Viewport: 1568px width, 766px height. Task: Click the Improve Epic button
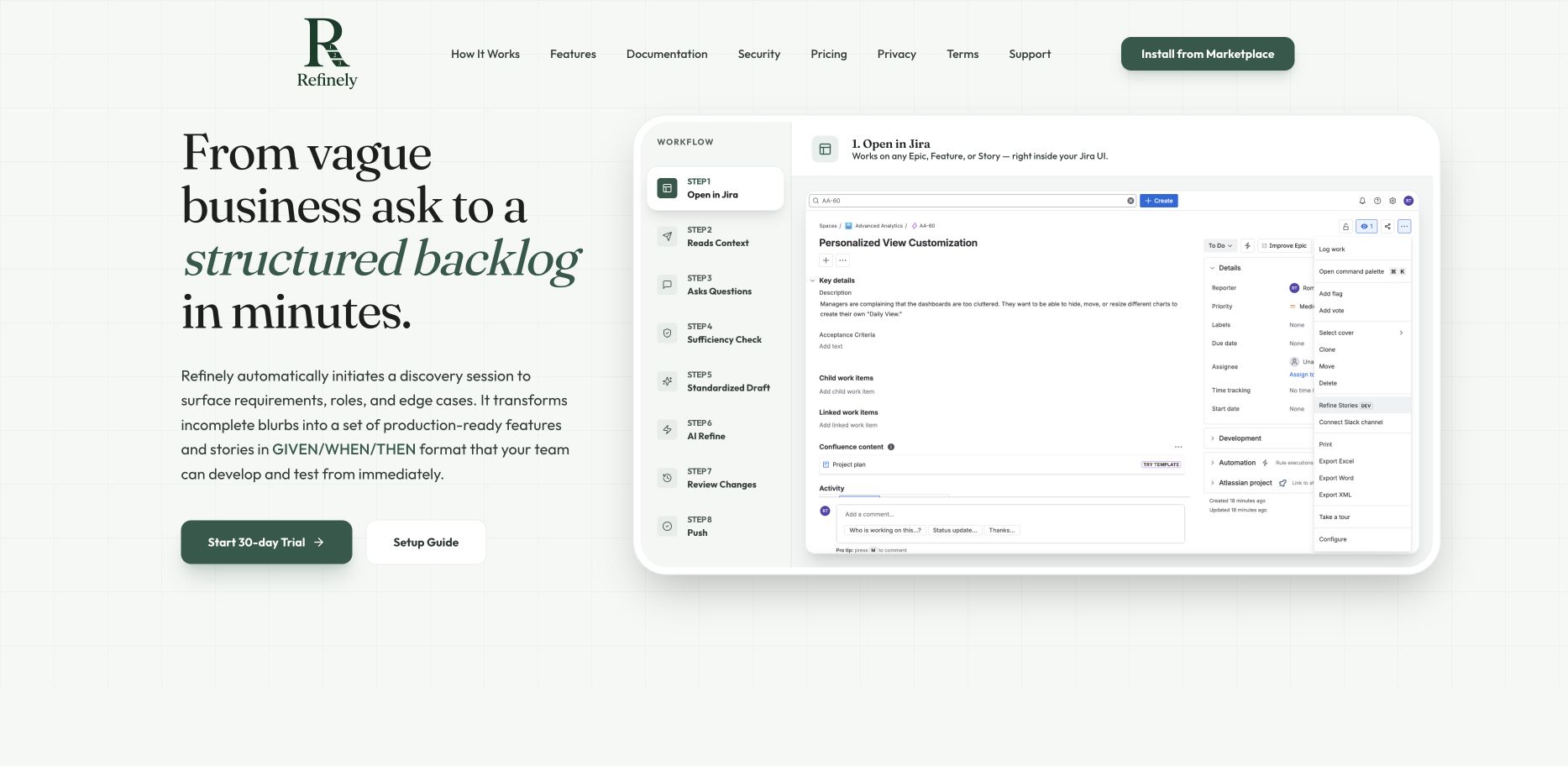(1284, 246)
